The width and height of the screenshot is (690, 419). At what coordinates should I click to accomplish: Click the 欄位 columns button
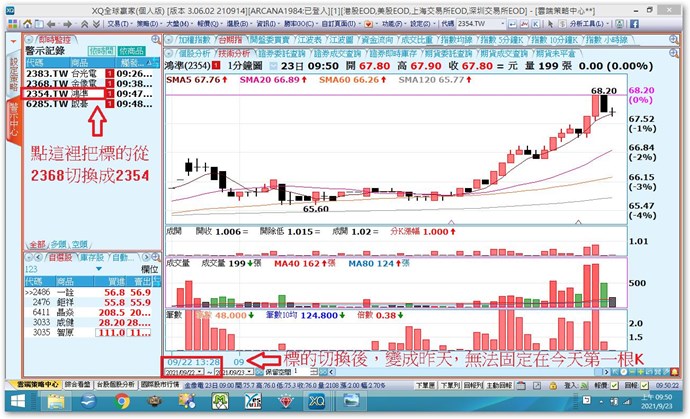click(149, 269)
